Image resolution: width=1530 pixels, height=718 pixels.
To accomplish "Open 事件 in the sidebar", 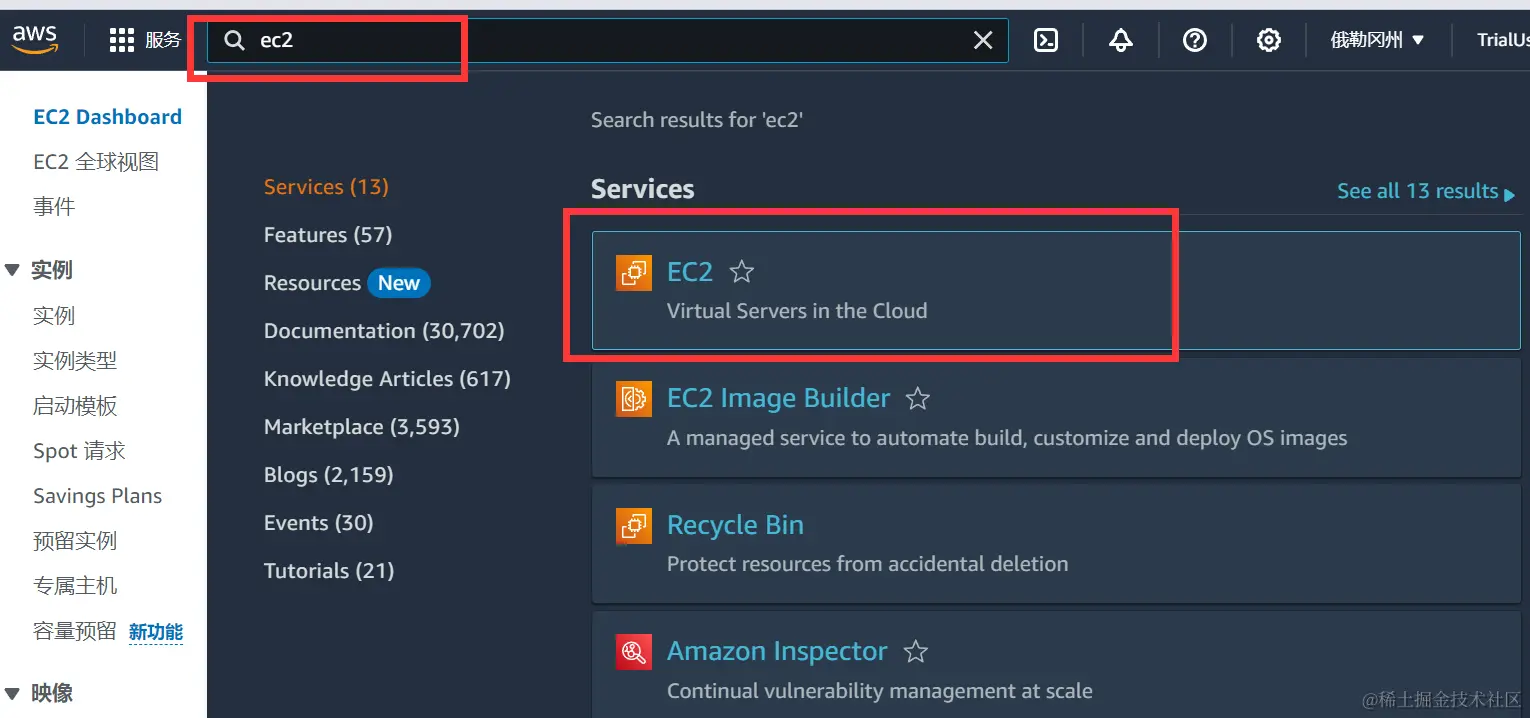I will coord(54,207).
